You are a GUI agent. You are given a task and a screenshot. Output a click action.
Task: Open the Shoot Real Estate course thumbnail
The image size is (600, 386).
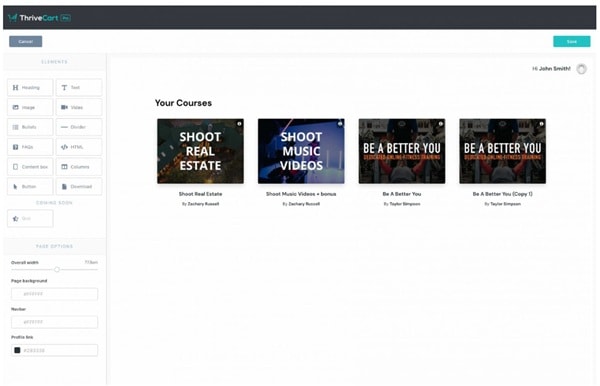[x=200, y=151]
